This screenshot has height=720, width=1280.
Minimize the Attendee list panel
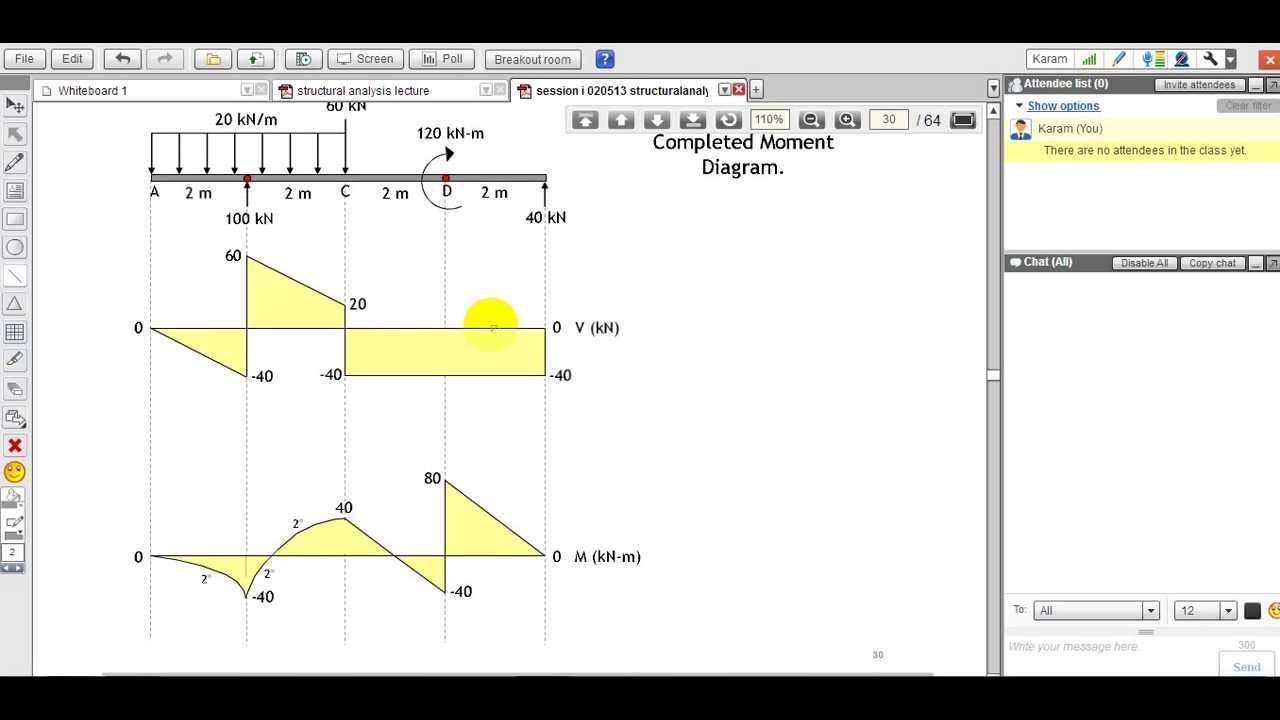pos(1256,85)
